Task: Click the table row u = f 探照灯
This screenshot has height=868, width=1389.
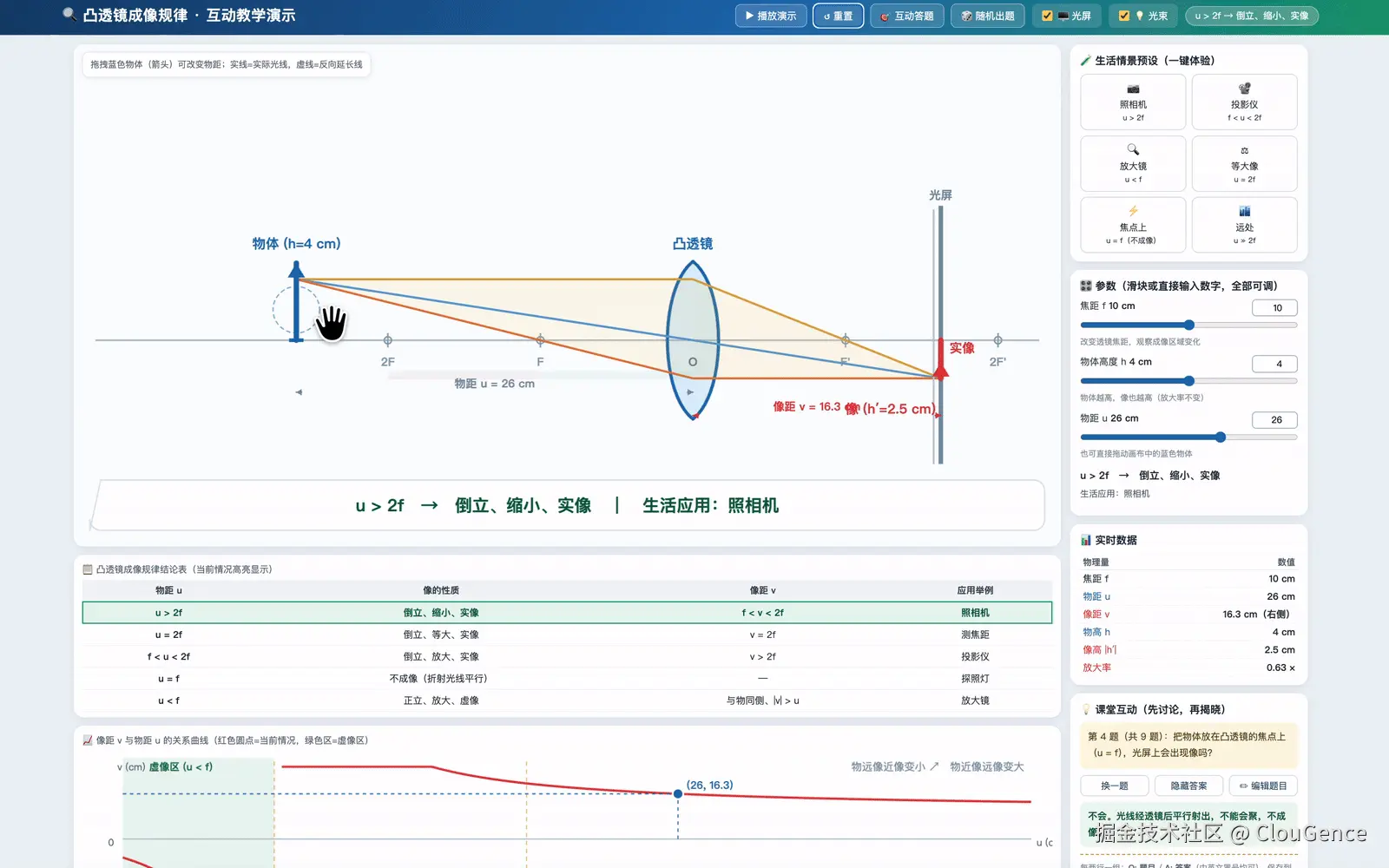Action: 567,679
